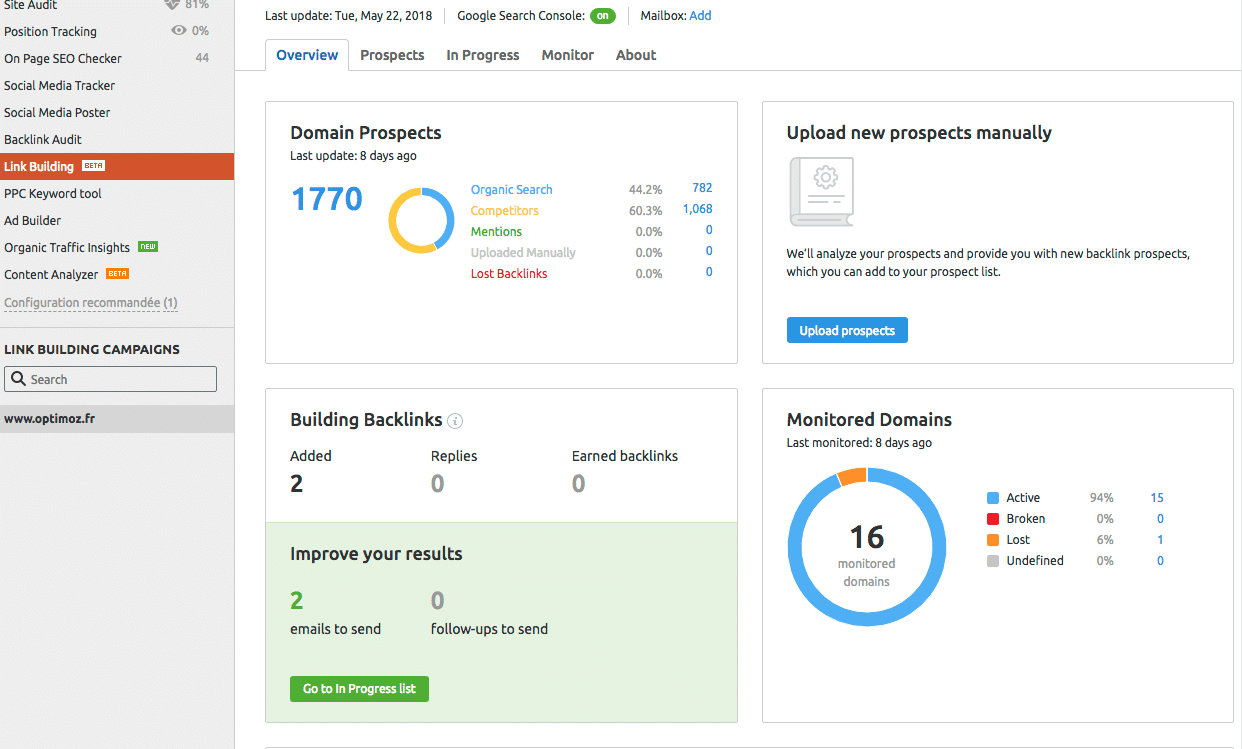Open Content Analyzer tool
The height and width of the screenshot is (749, 1242).
(51, 274)
